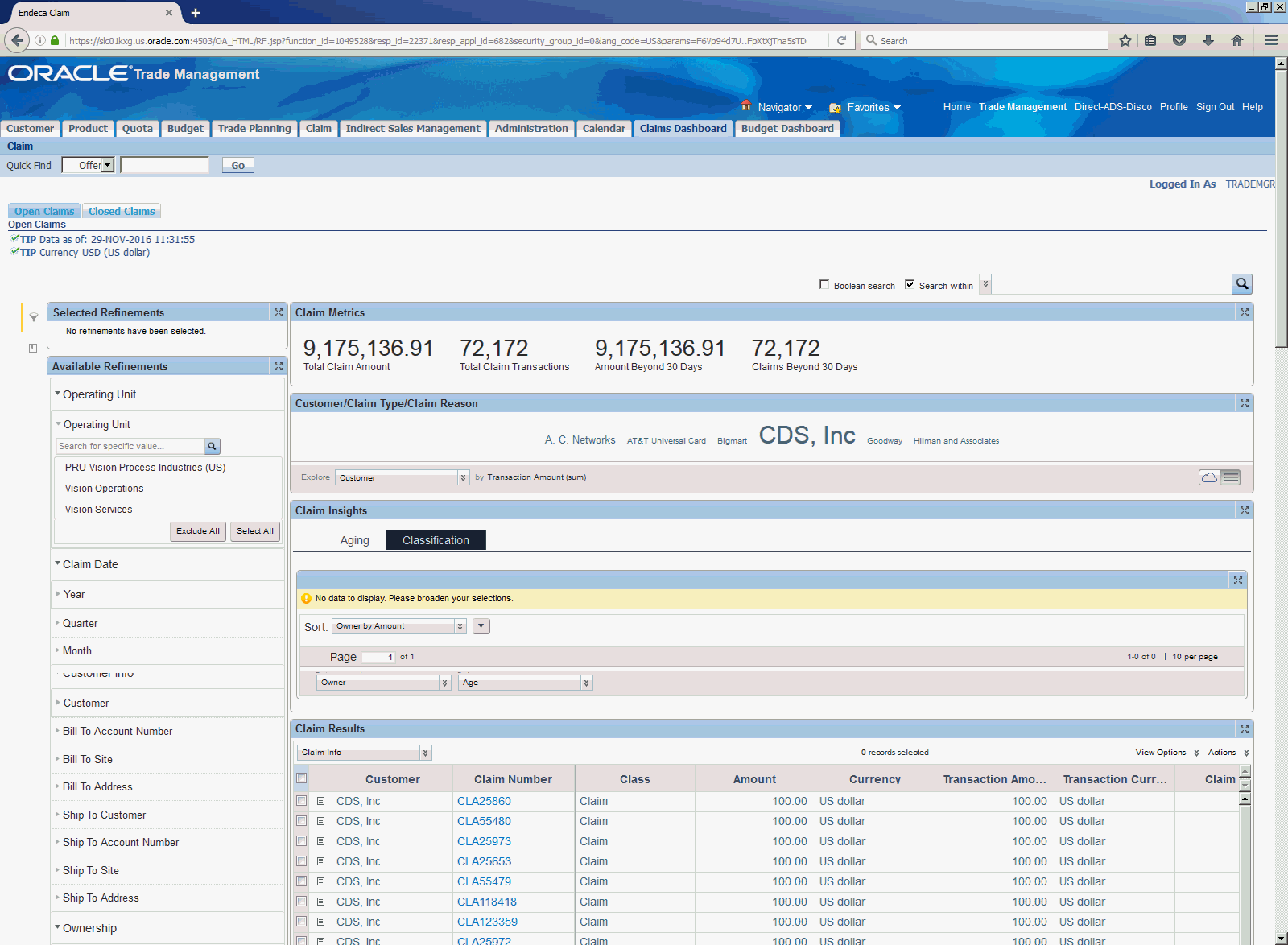Switch to list view icon in tag cloud
The width and height of the screenshot is (1288, 945).
(x=1231, y=477)
